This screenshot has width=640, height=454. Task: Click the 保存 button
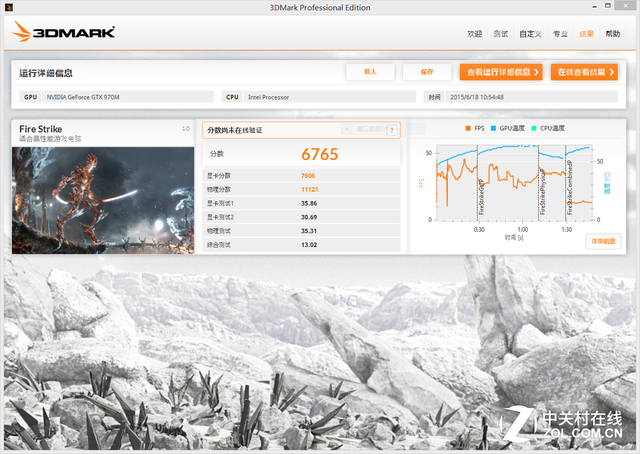427,72
